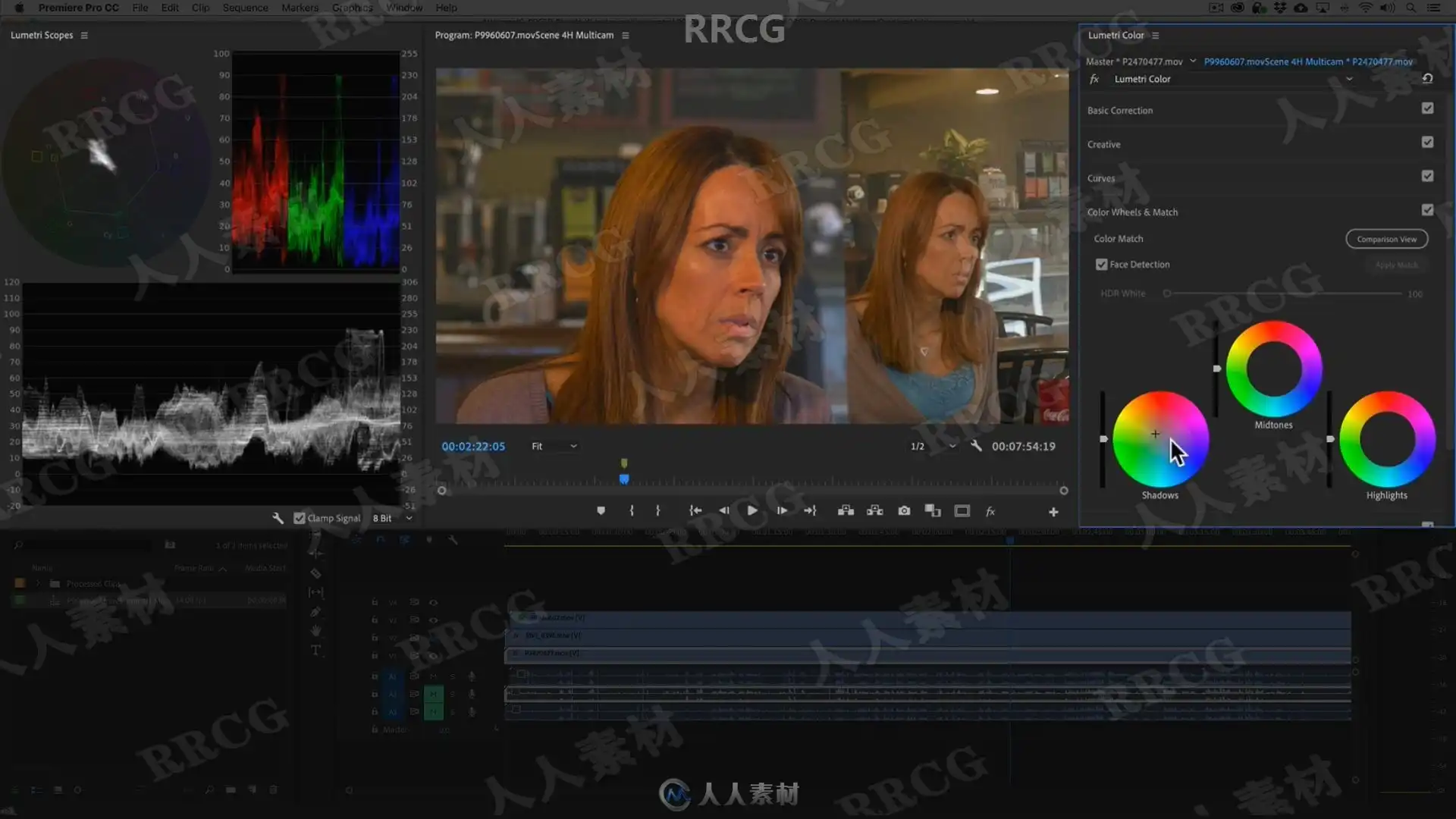The width and height of the screenshot is (1456, 819).
Task: Disable Basic Correction checkbox
Action: tap(1427, 108)
